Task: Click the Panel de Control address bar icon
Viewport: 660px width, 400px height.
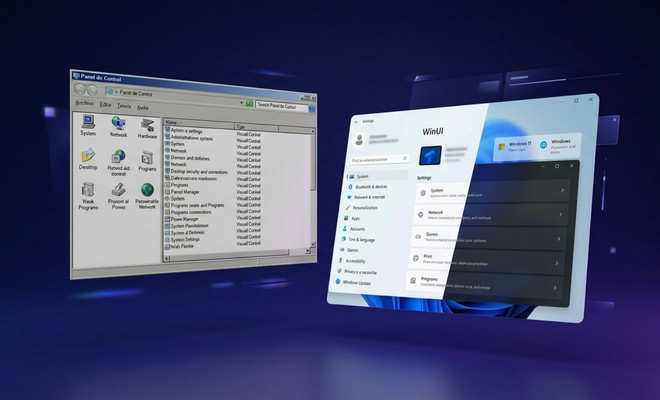Action: 110,91
